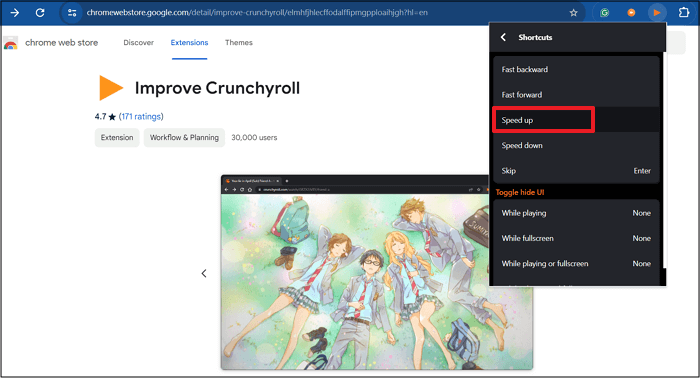700x378 pixels.
Task: Click the Shortcuts panel title
Action: 535,37
